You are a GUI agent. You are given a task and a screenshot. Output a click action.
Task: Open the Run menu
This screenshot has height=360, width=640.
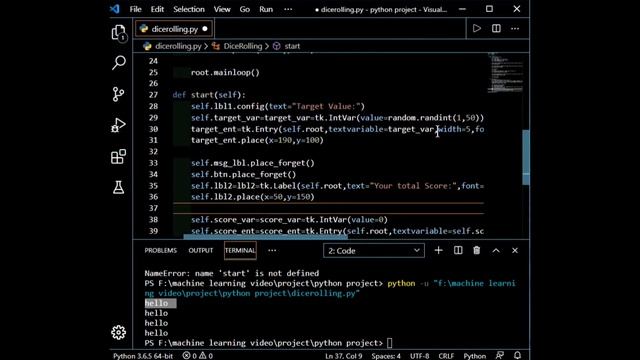(x=266, y=9)
